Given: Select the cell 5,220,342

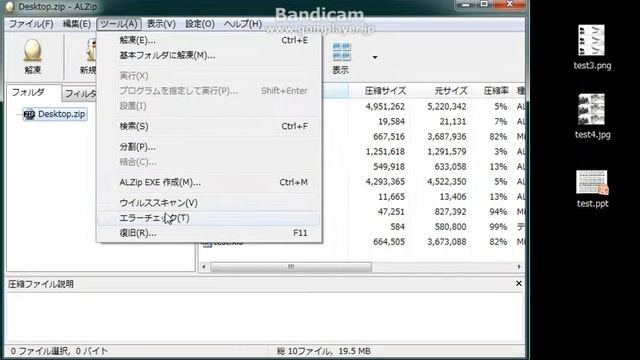Looking at the screenshot, I should [447, 107].
